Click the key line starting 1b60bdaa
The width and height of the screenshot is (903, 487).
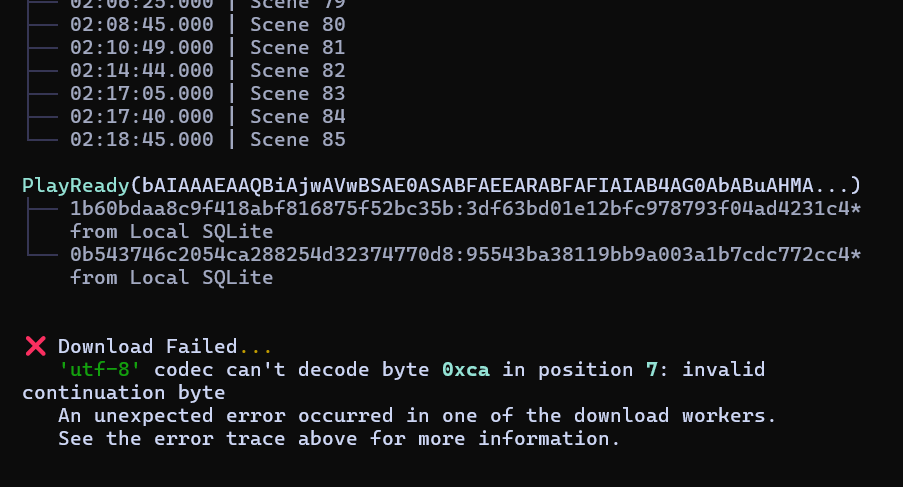pyautogui.click(x=465, y=209)
